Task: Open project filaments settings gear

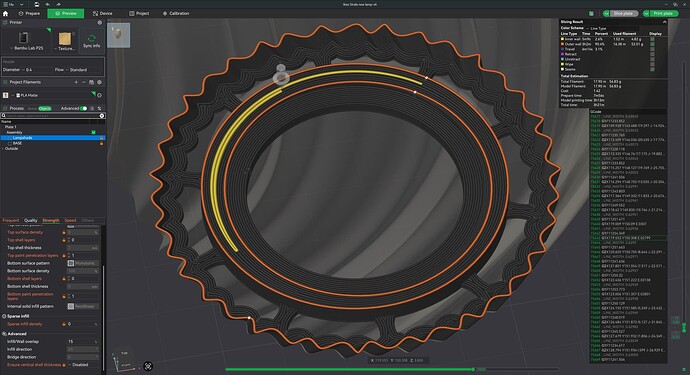Action: 99,82
